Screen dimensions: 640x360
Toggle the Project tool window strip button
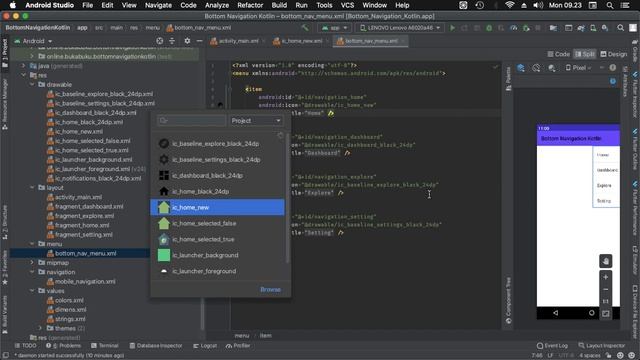5,53
